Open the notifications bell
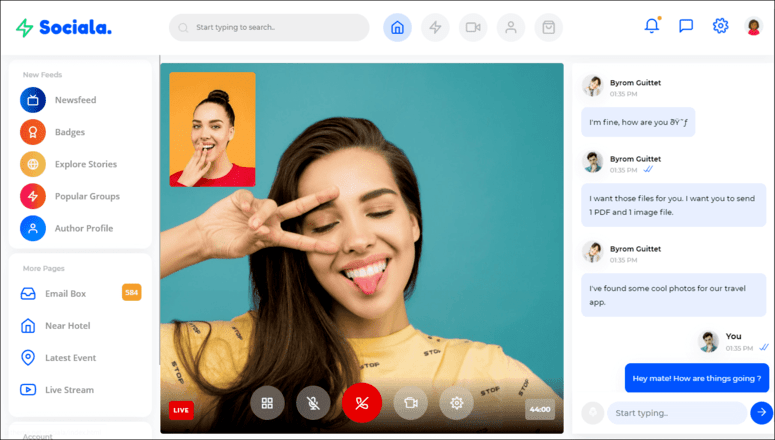The width and height of the screenshot is (775, 440). (x=652, y=26)
